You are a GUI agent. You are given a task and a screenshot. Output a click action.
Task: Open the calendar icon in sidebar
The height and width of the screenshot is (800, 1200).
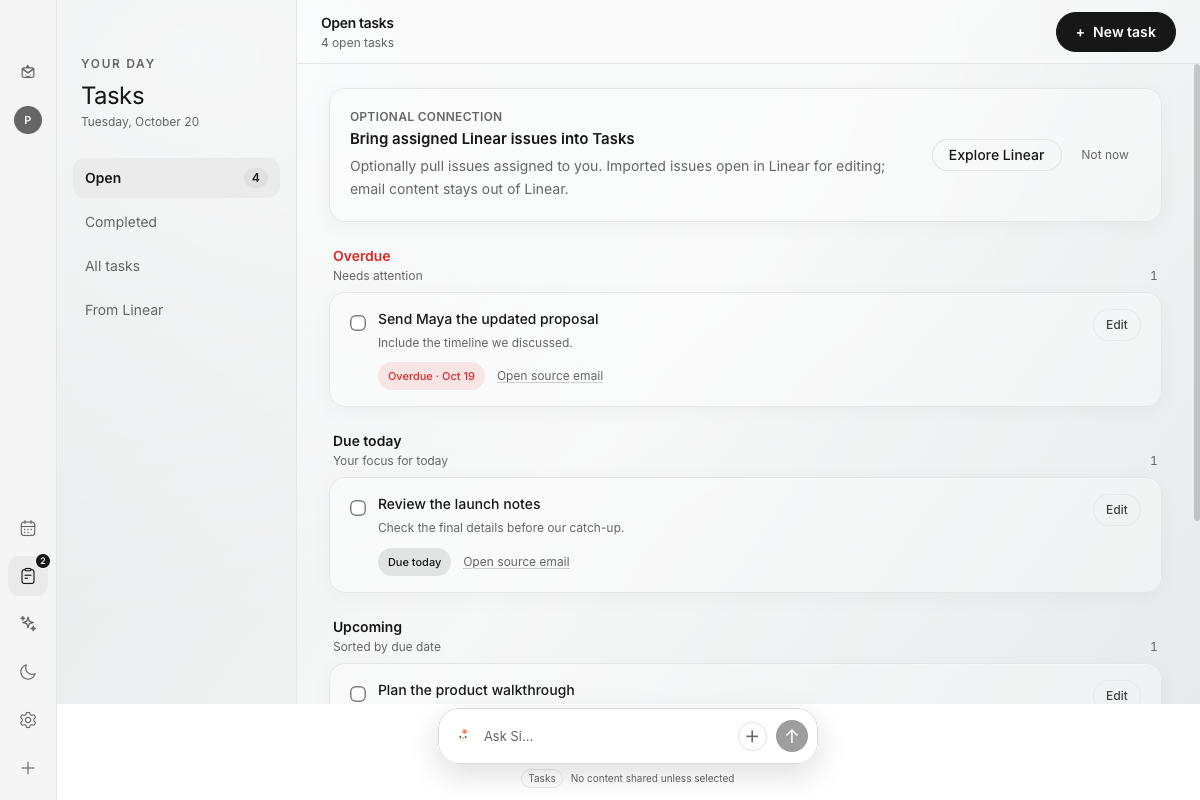(28, 528)
